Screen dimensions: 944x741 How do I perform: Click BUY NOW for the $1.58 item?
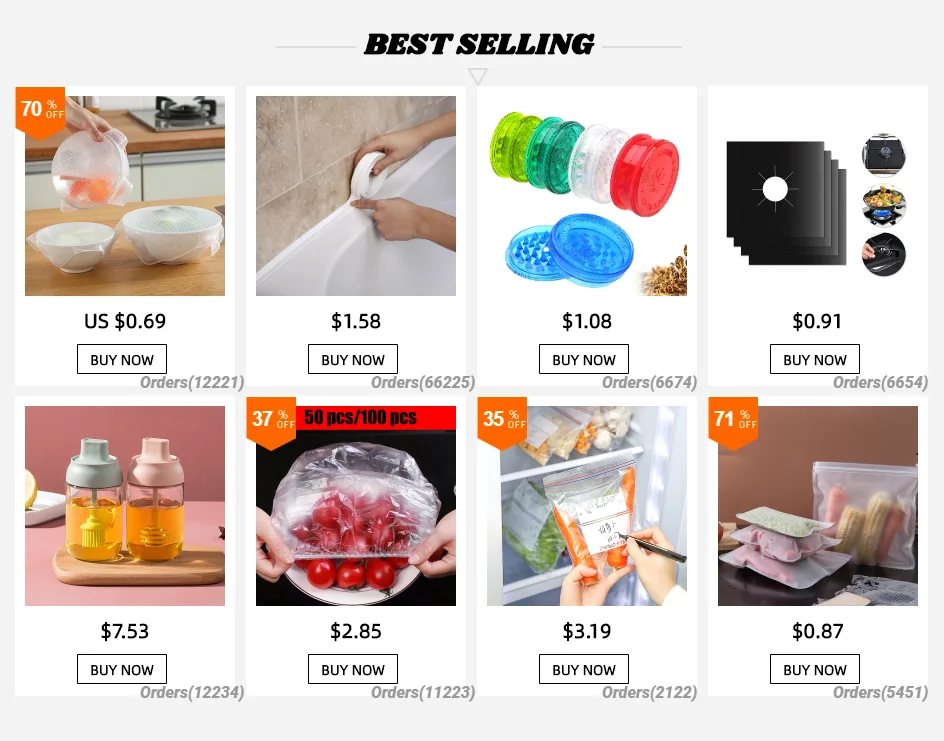[353, 359]
